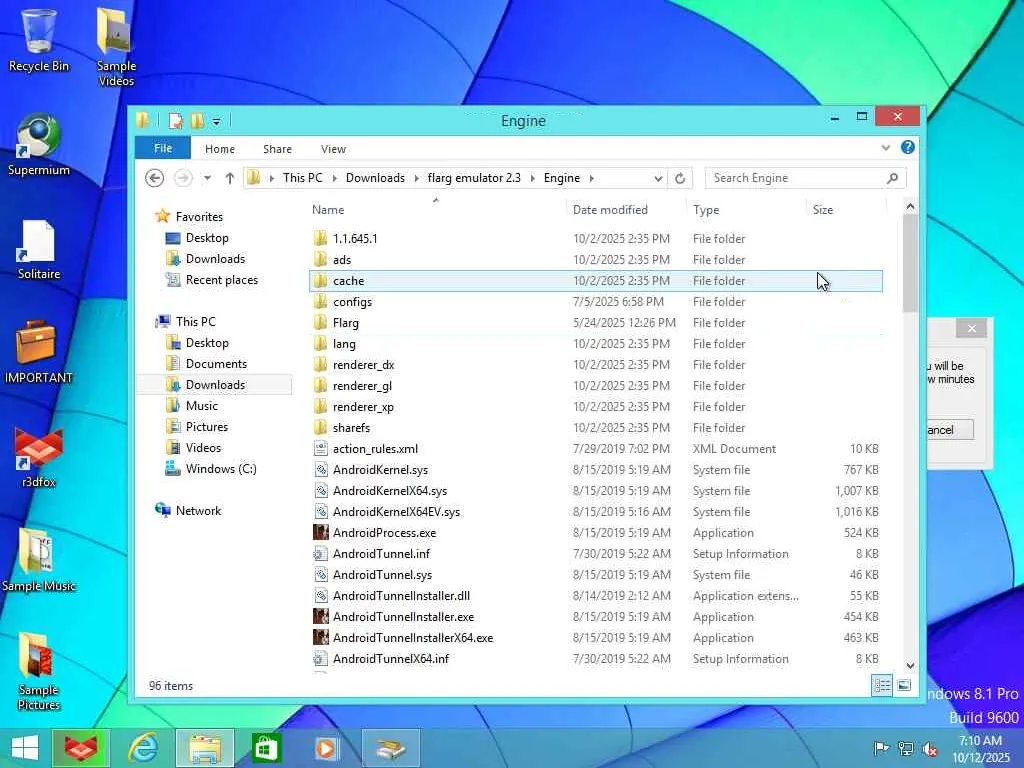1024x768 pixels.
Task: Select Windows (C:) drive in navigation pane
Action: (221, 469)
